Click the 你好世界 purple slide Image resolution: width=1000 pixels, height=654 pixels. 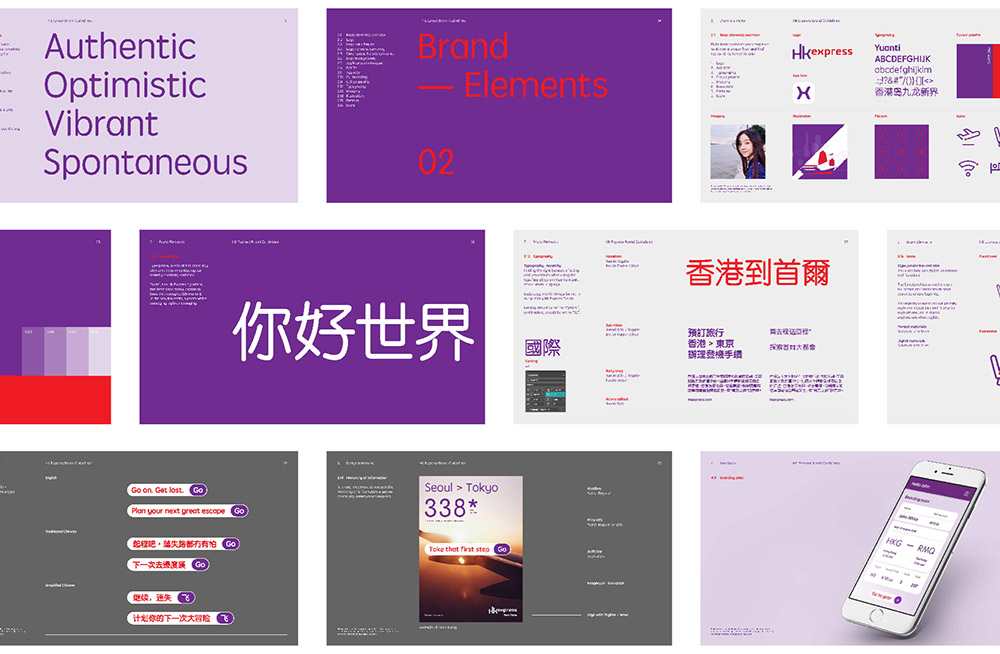pos(312,327)
